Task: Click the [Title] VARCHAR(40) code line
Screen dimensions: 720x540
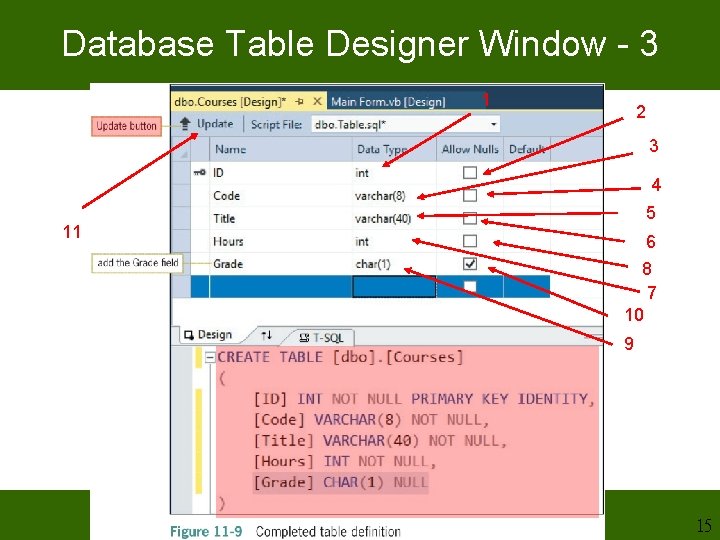Action: pos(381,441)
